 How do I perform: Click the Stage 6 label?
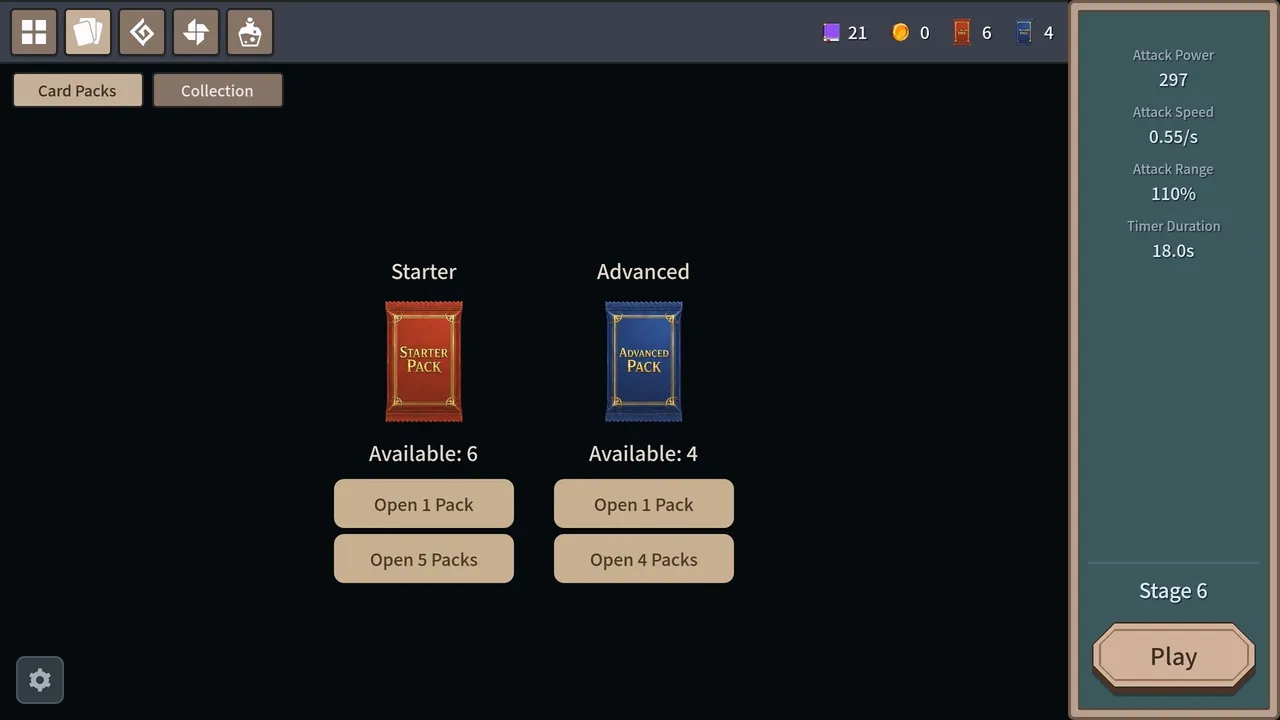[1173, 591]
